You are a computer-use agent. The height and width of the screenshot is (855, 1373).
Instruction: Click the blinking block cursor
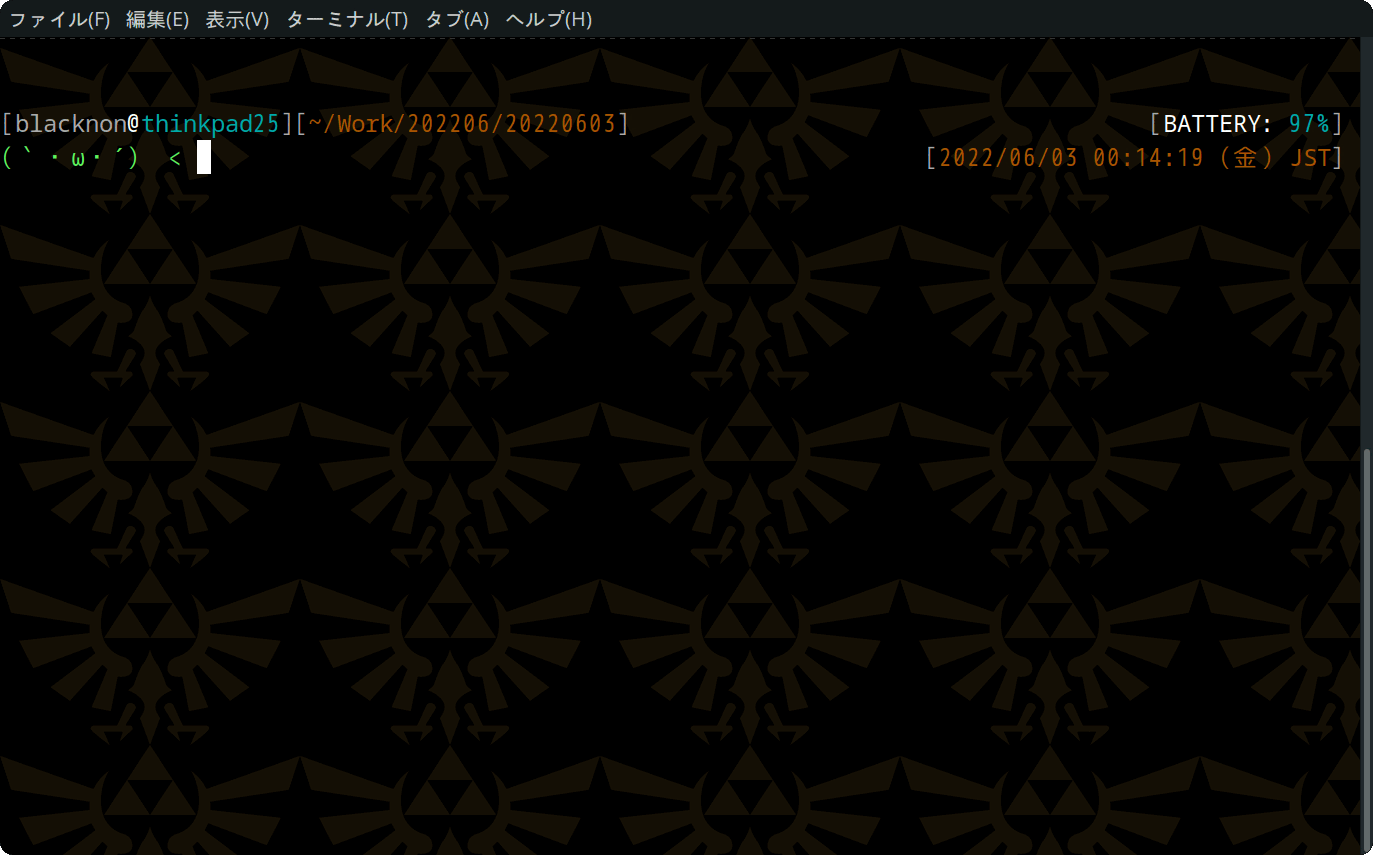point(204,157)
